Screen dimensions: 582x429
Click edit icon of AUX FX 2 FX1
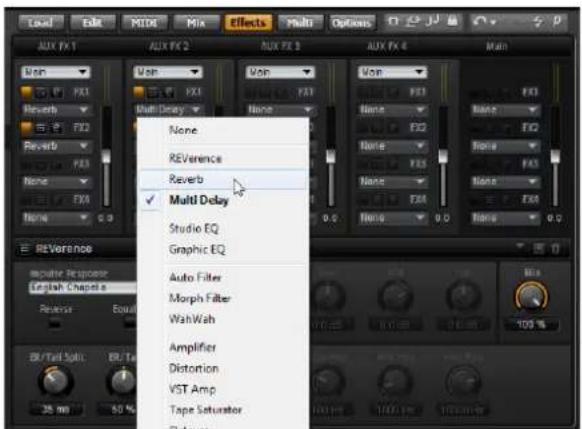tap(169, 92)
